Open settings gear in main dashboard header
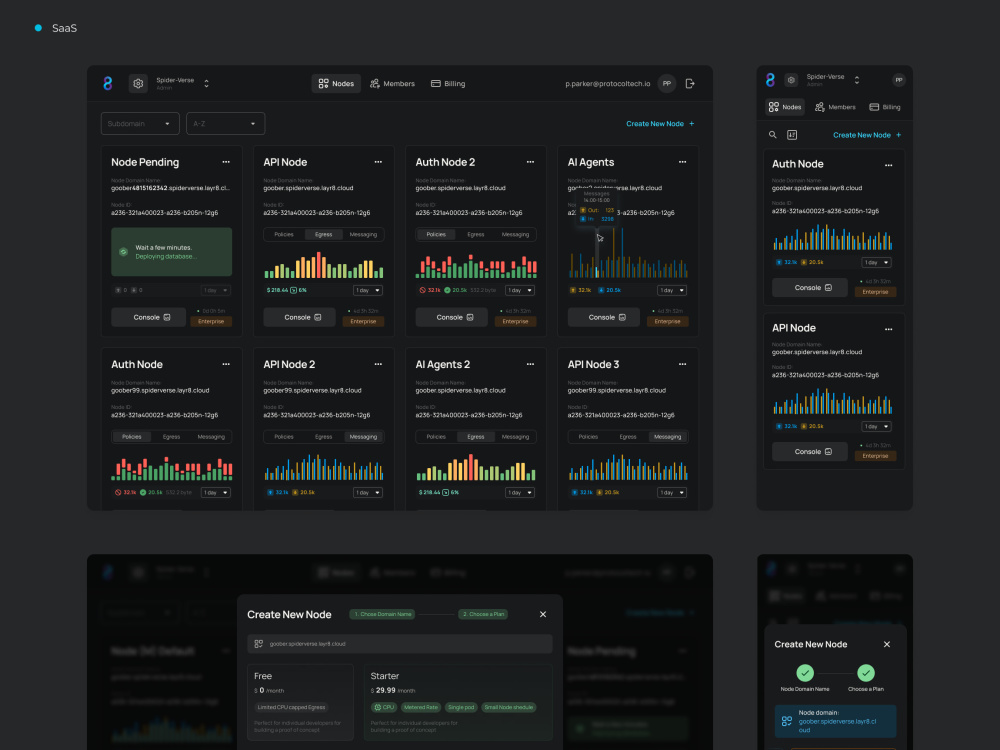The height and width of the screenshot is (750, 1000). (138, 84)
